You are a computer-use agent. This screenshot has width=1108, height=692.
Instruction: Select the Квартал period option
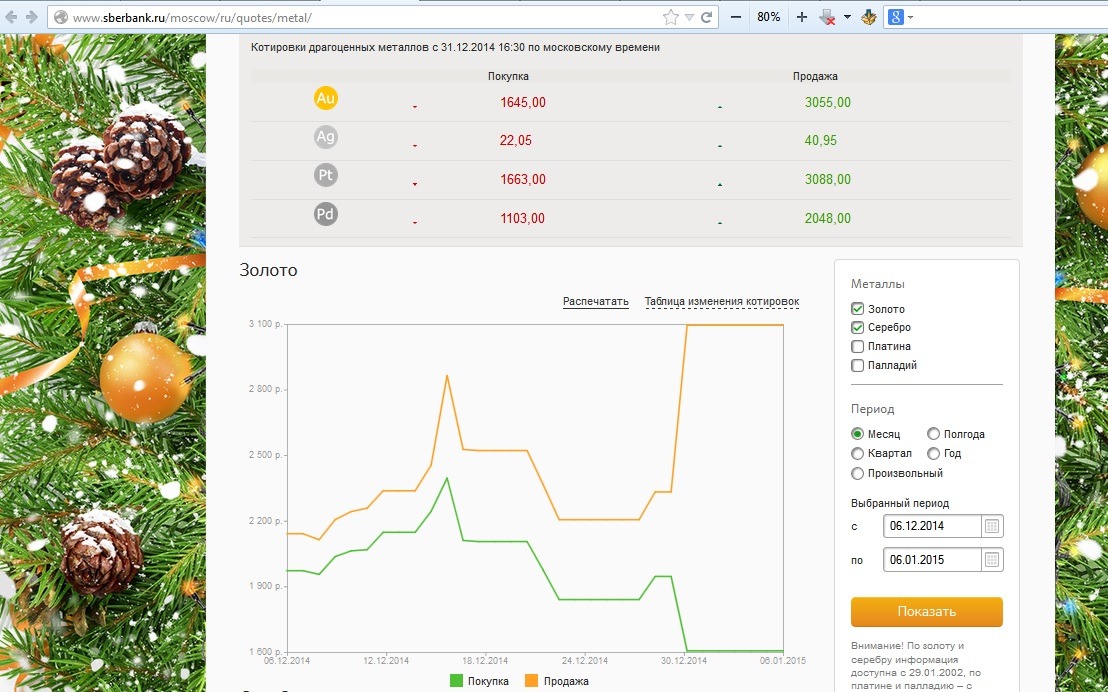(857, 454)
